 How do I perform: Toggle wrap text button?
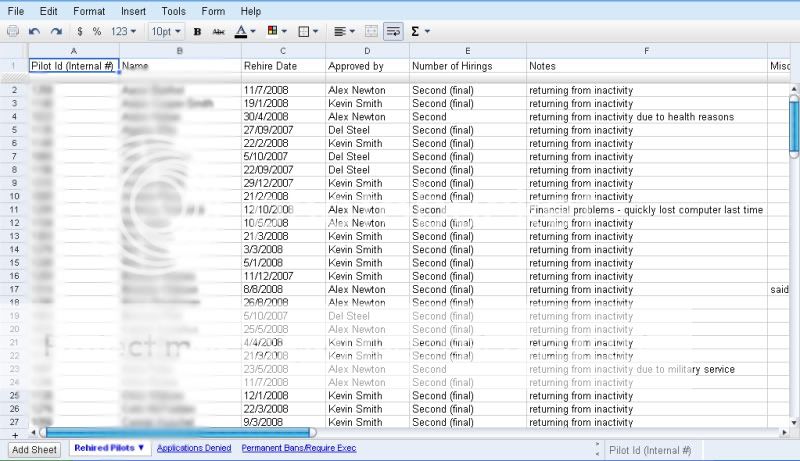click(x=393, y=31)
